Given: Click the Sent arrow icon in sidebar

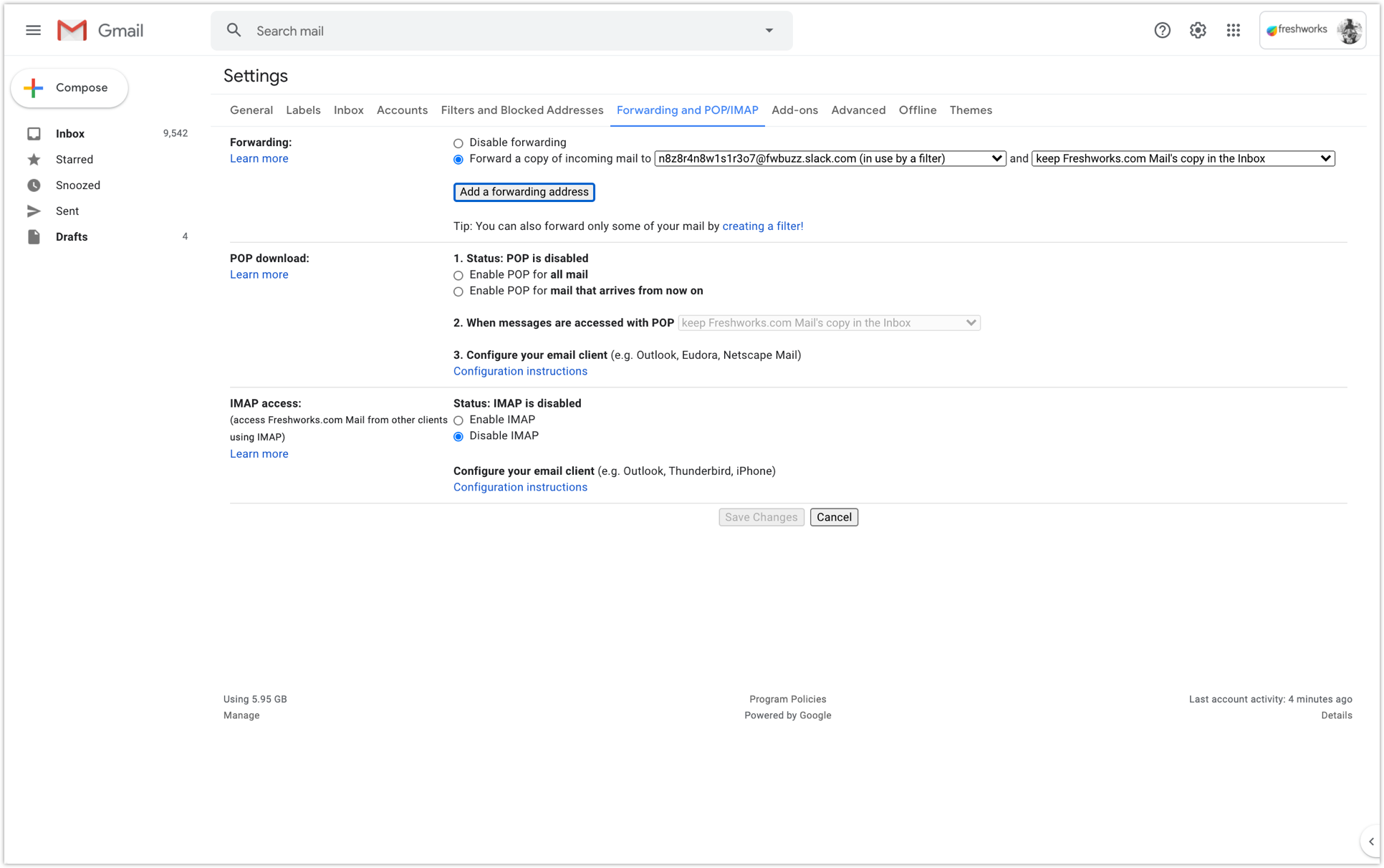Looking at the screenshot, I should pos(34,211).
